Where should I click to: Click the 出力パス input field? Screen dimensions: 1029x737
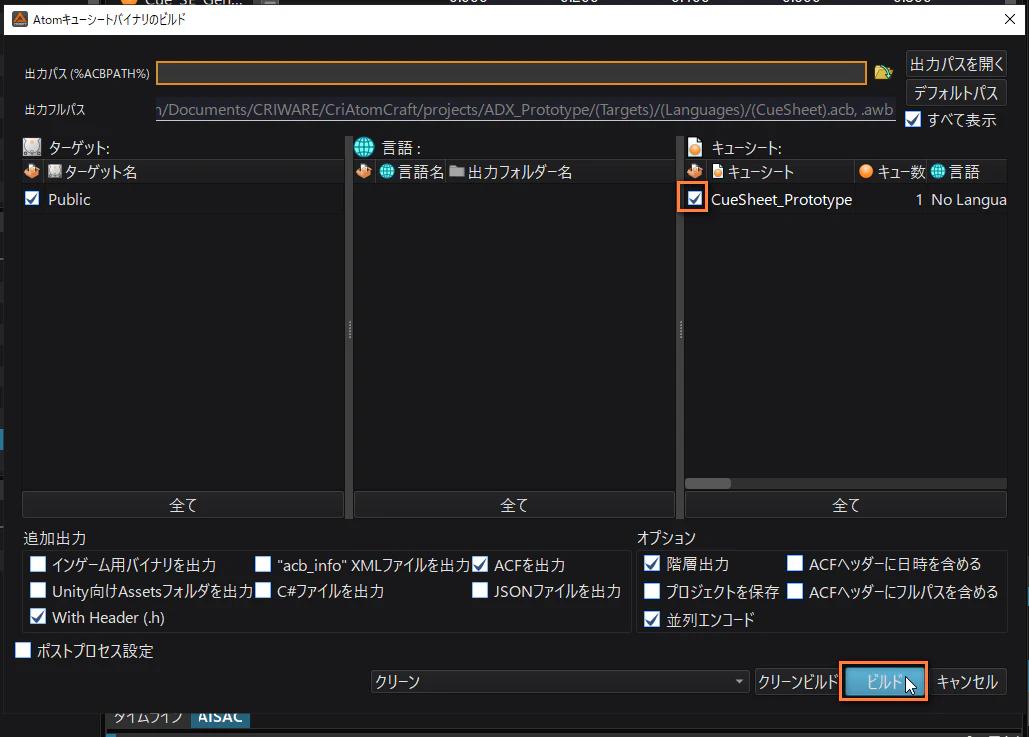click(511, 73)
